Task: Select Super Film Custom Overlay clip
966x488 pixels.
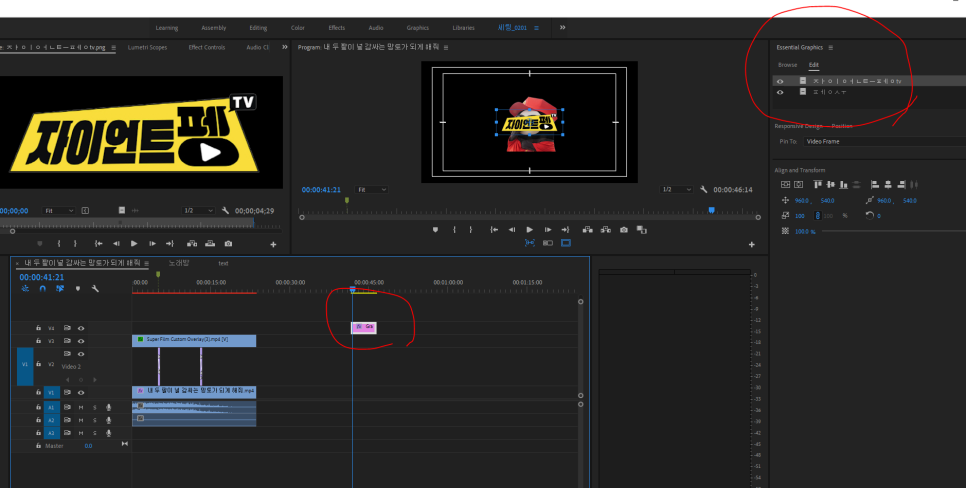Action: (x=194, y=341)
